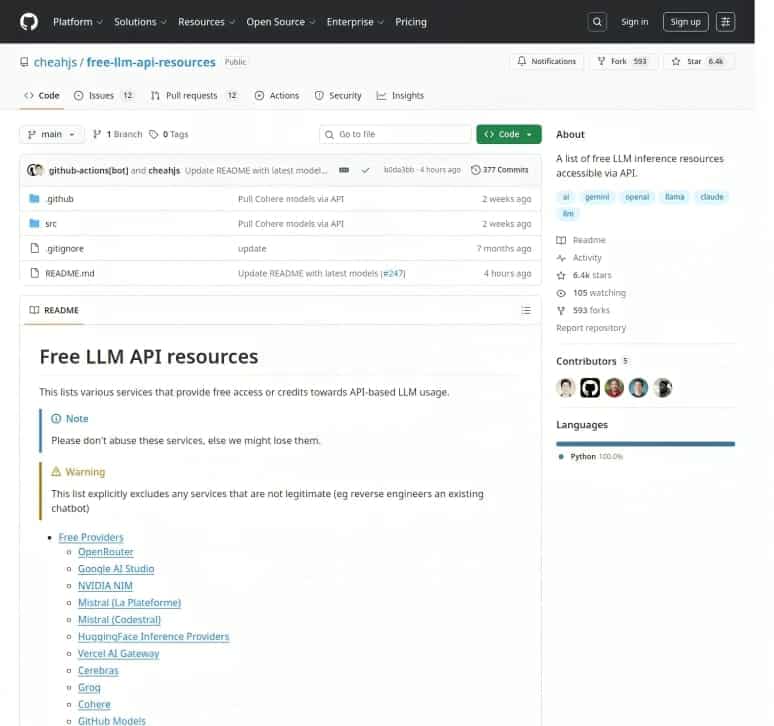Click the .github folder icon

pyautogui.click(x=34, y=199)
